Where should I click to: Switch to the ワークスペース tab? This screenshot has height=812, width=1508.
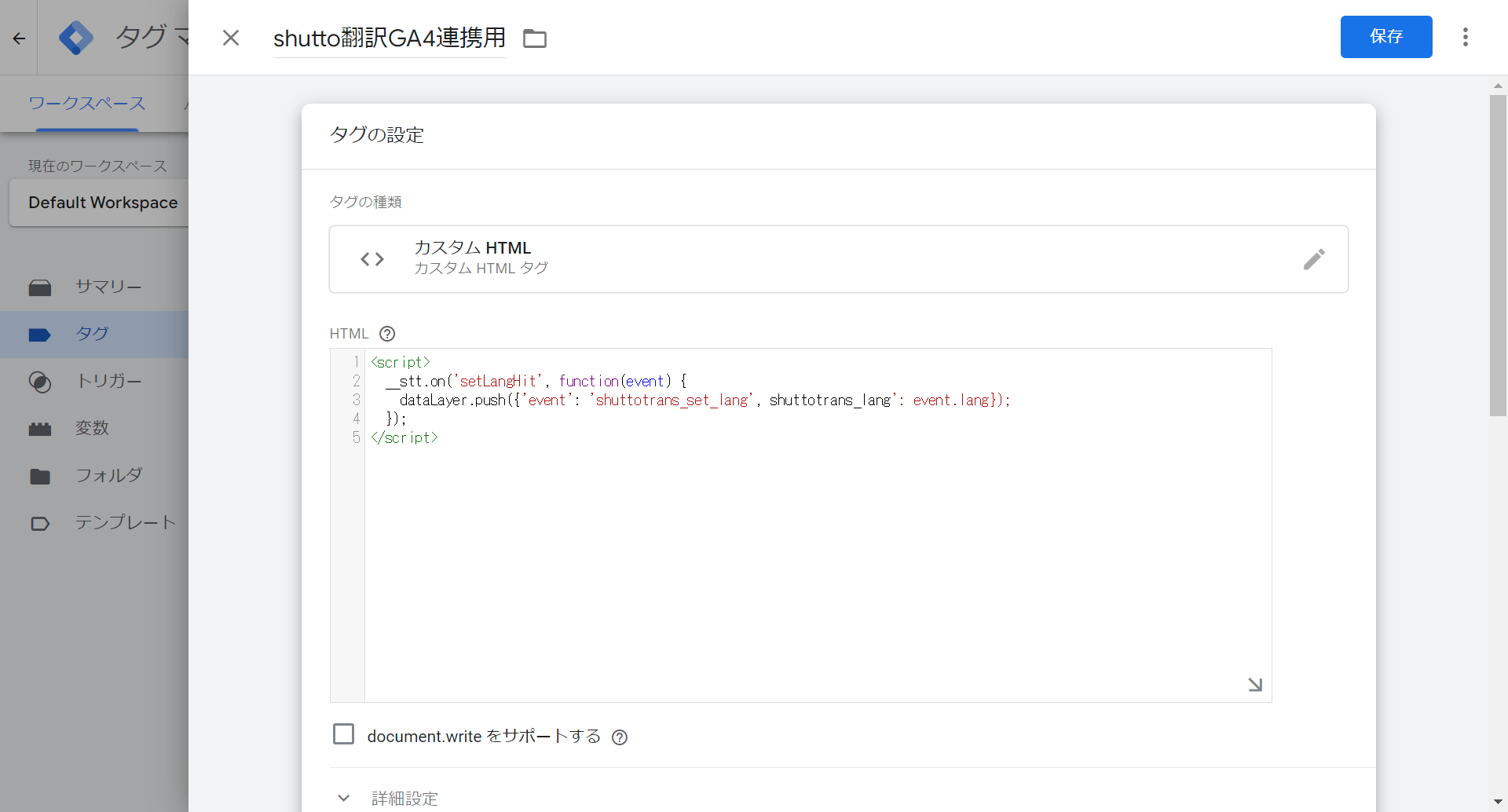[87, 103]
